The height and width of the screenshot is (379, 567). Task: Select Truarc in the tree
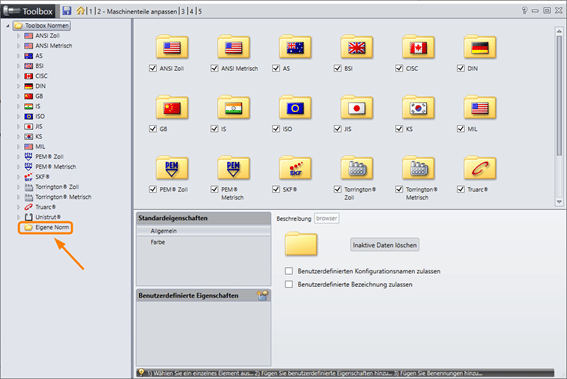(45, 207)
